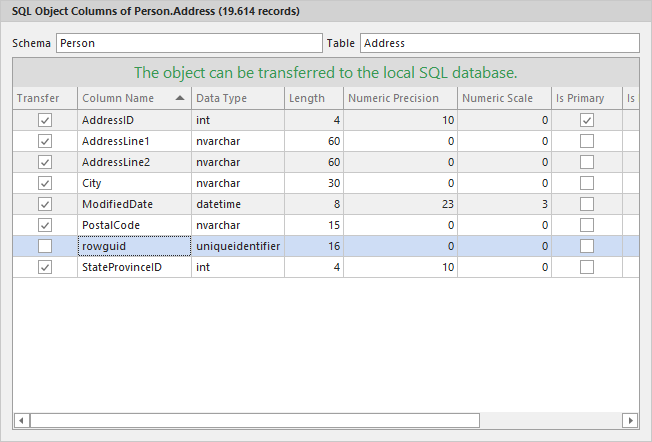
Task: Select the ModifiedDate column name cell
Action: tap(134, 204)
